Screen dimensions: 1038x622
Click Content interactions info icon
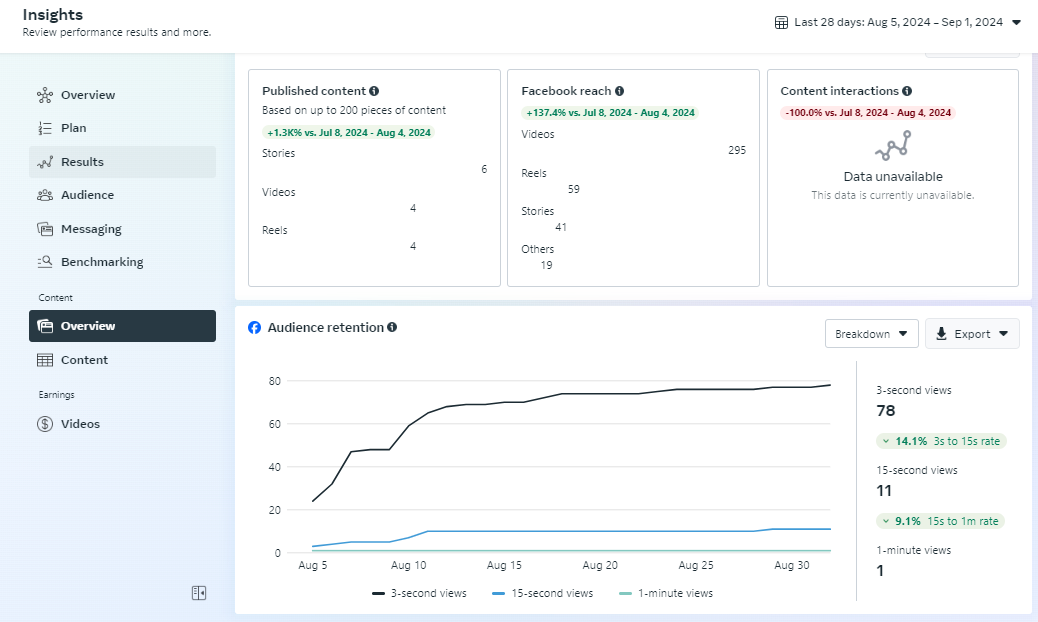[x=908, y=91]
